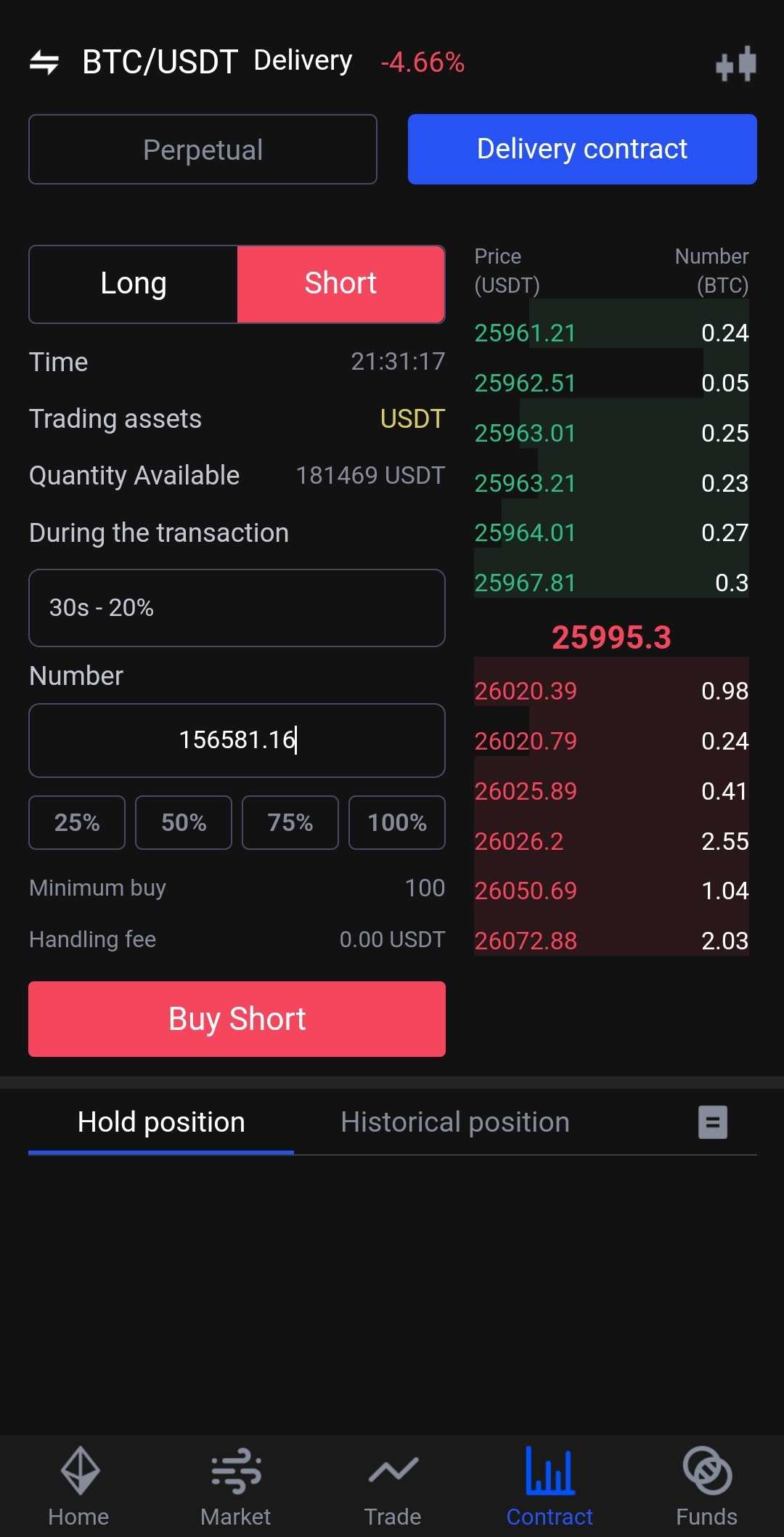Switch to Long position toggle
This screenshot has width=784, height=1537.
click(134, 284)
